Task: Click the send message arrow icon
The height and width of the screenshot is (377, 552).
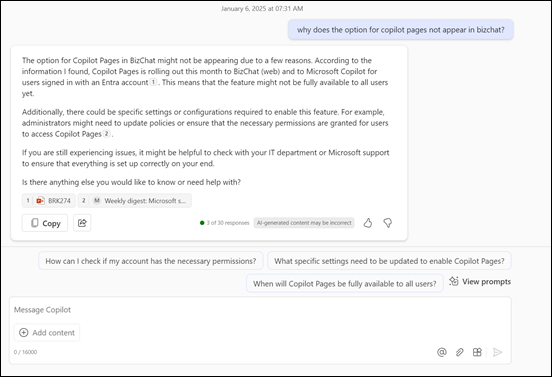Action: click(x=497, y=352)
